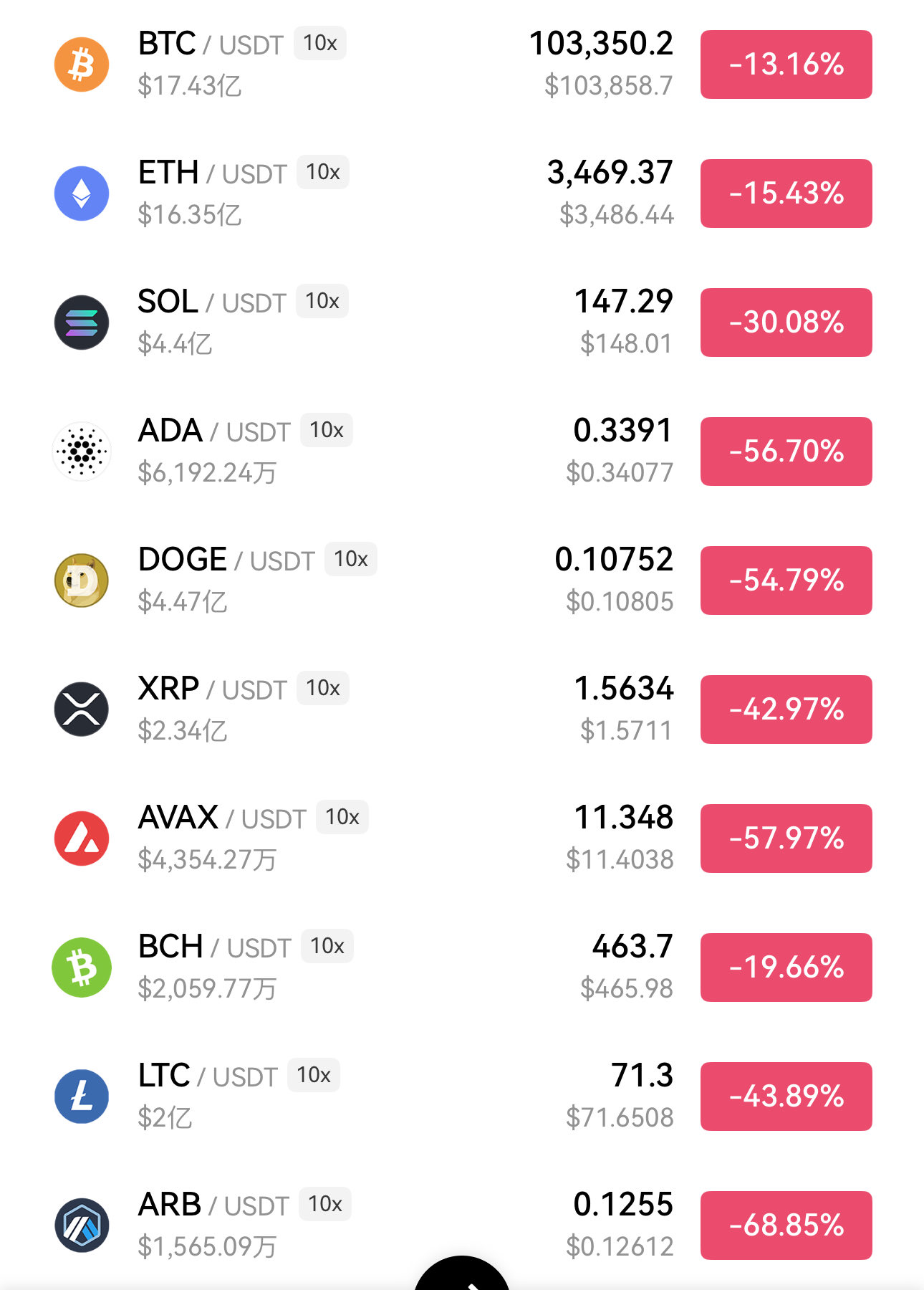Click the green Bitcoin Cash icon
Screen dimensions: 924x1290
(x=82, y=967)
